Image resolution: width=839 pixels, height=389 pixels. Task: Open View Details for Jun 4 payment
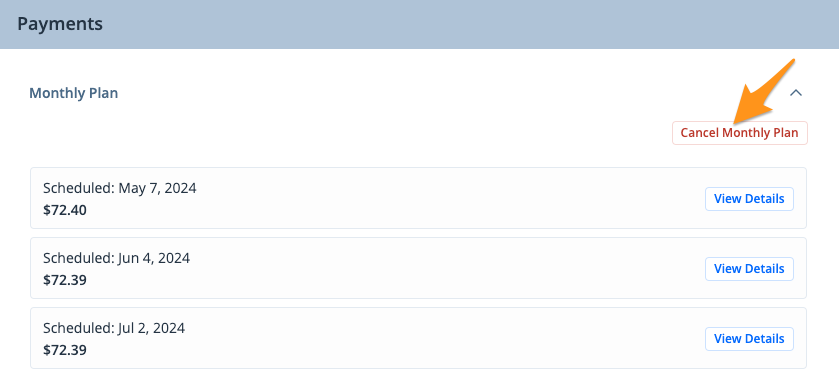[x=749, y=269]
